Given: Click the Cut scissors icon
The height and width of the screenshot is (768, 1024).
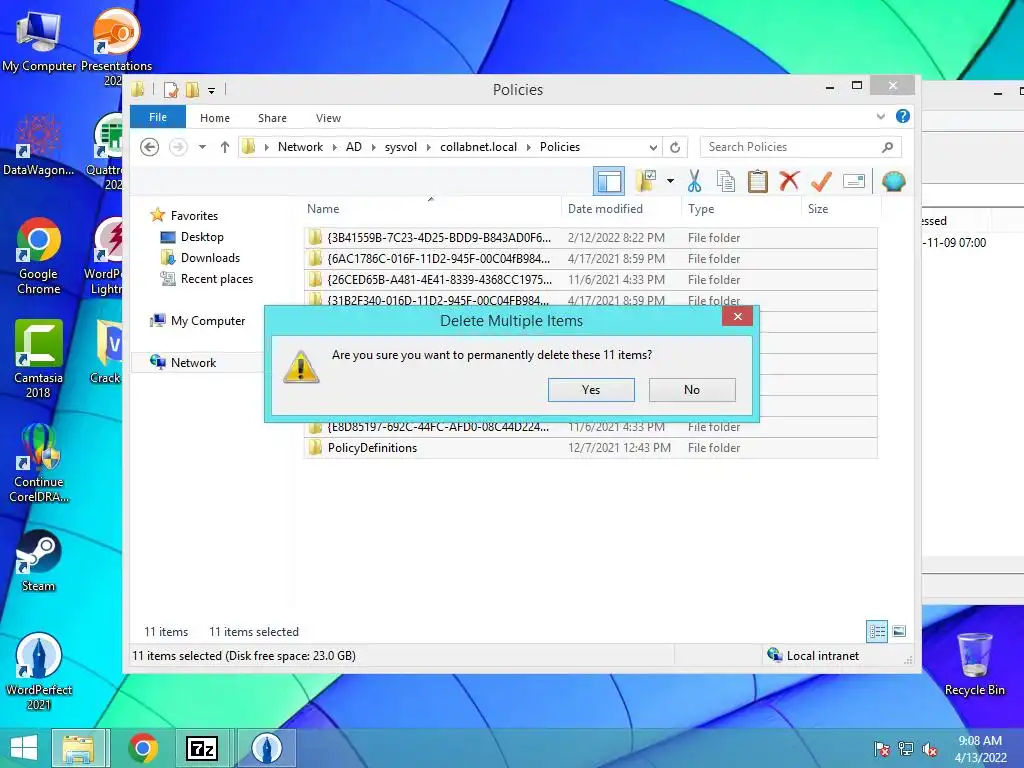Looking at the screenshot, I should tap(694, 181).
